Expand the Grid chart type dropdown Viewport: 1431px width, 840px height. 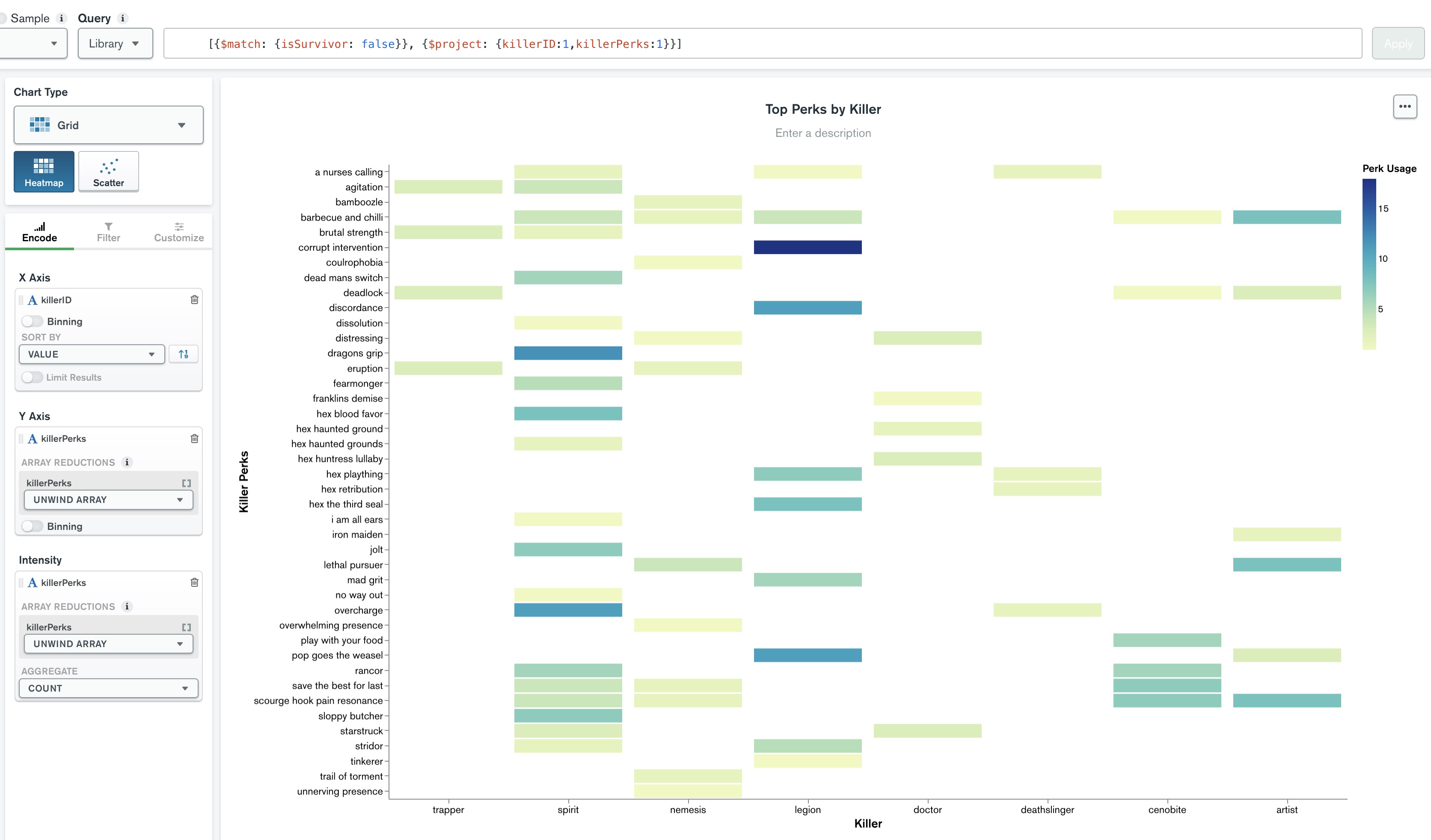(x=181, y=125)
